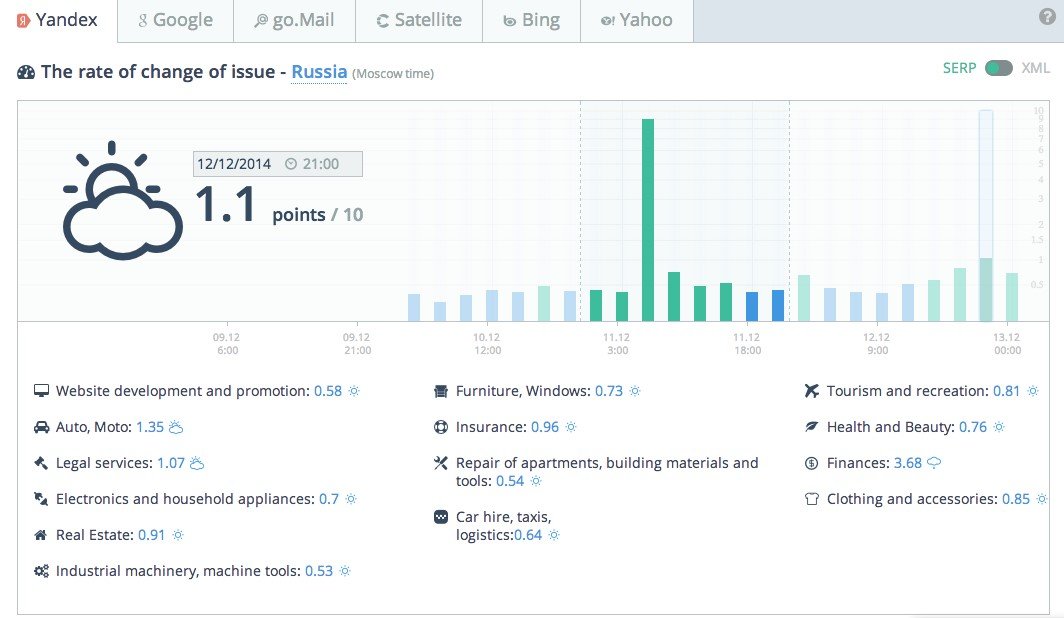Open the Website development value 0.58
The height and width of the screenshot is (618, 1064).
pos(328,391)
